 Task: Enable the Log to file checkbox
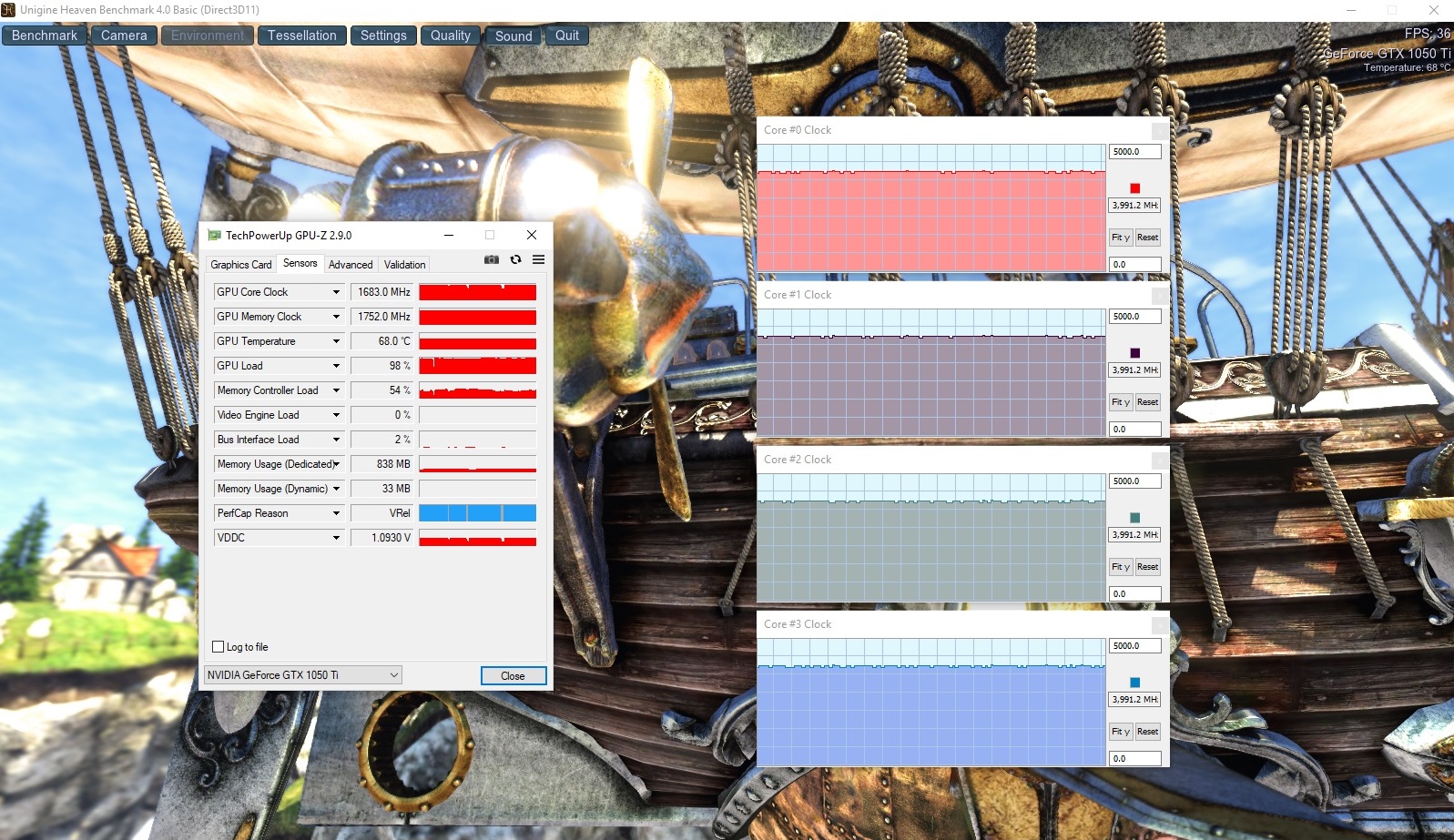click(218, 647)
